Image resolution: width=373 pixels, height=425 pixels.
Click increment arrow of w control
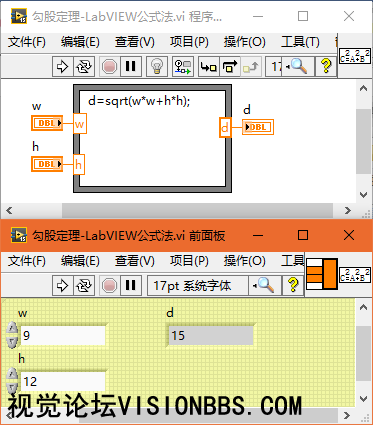[12, 328]
